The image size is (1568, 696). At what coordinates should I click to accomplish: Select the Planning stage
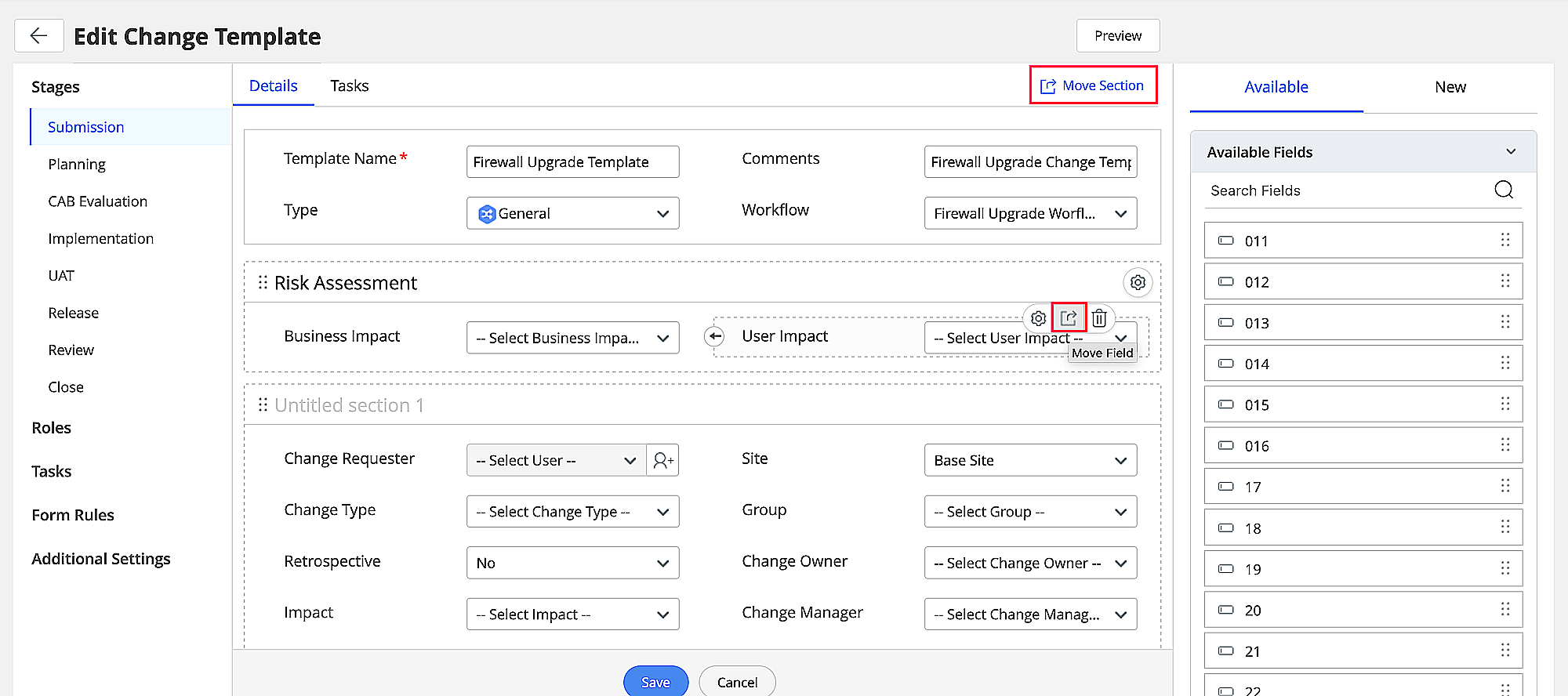(x=77, y=165)
